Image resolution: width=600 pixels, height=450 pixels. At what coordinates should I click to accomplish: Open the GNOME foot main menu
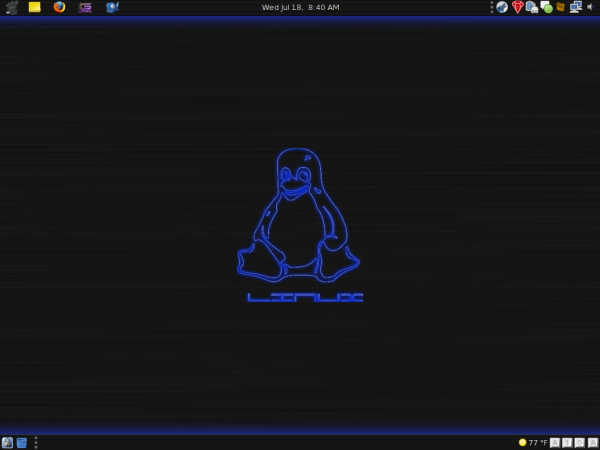coord(12,7)
